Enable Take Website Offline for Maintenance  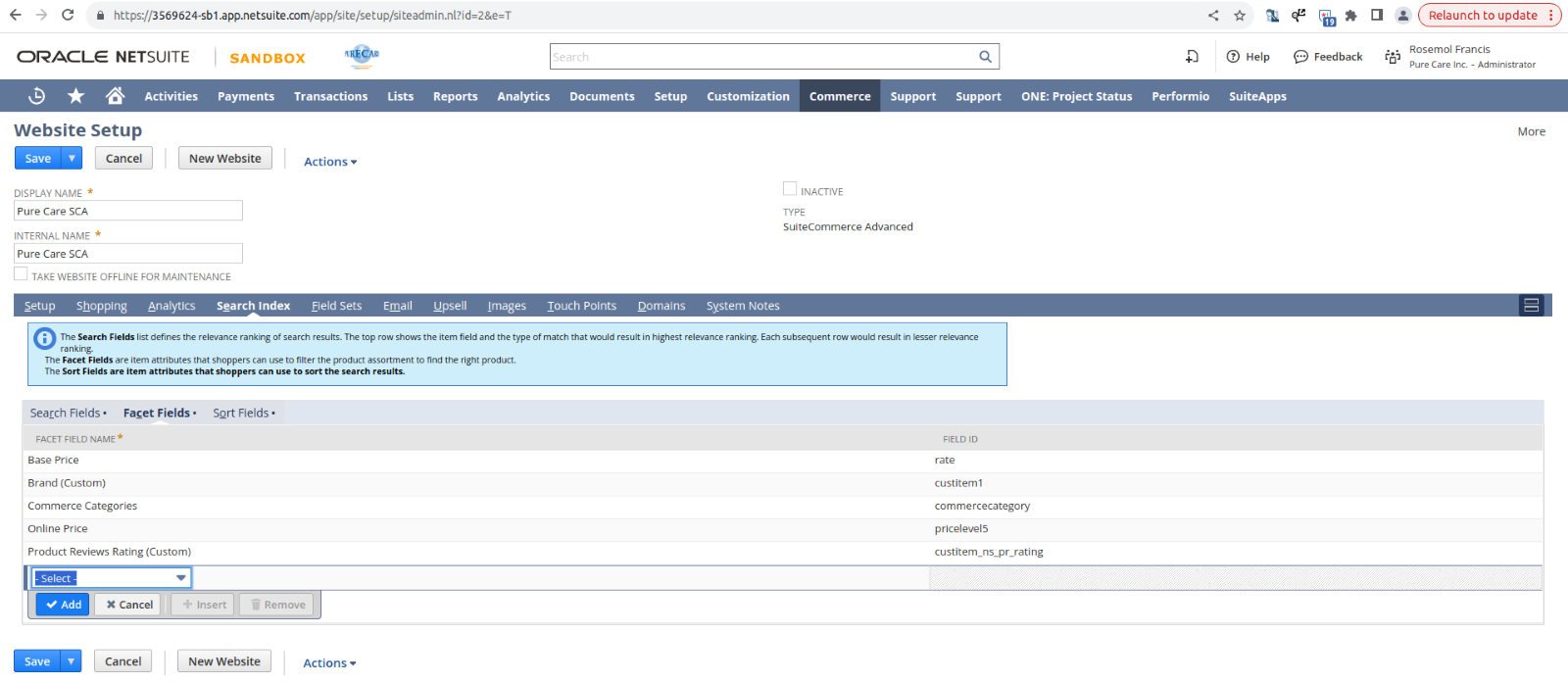(21, 274)
